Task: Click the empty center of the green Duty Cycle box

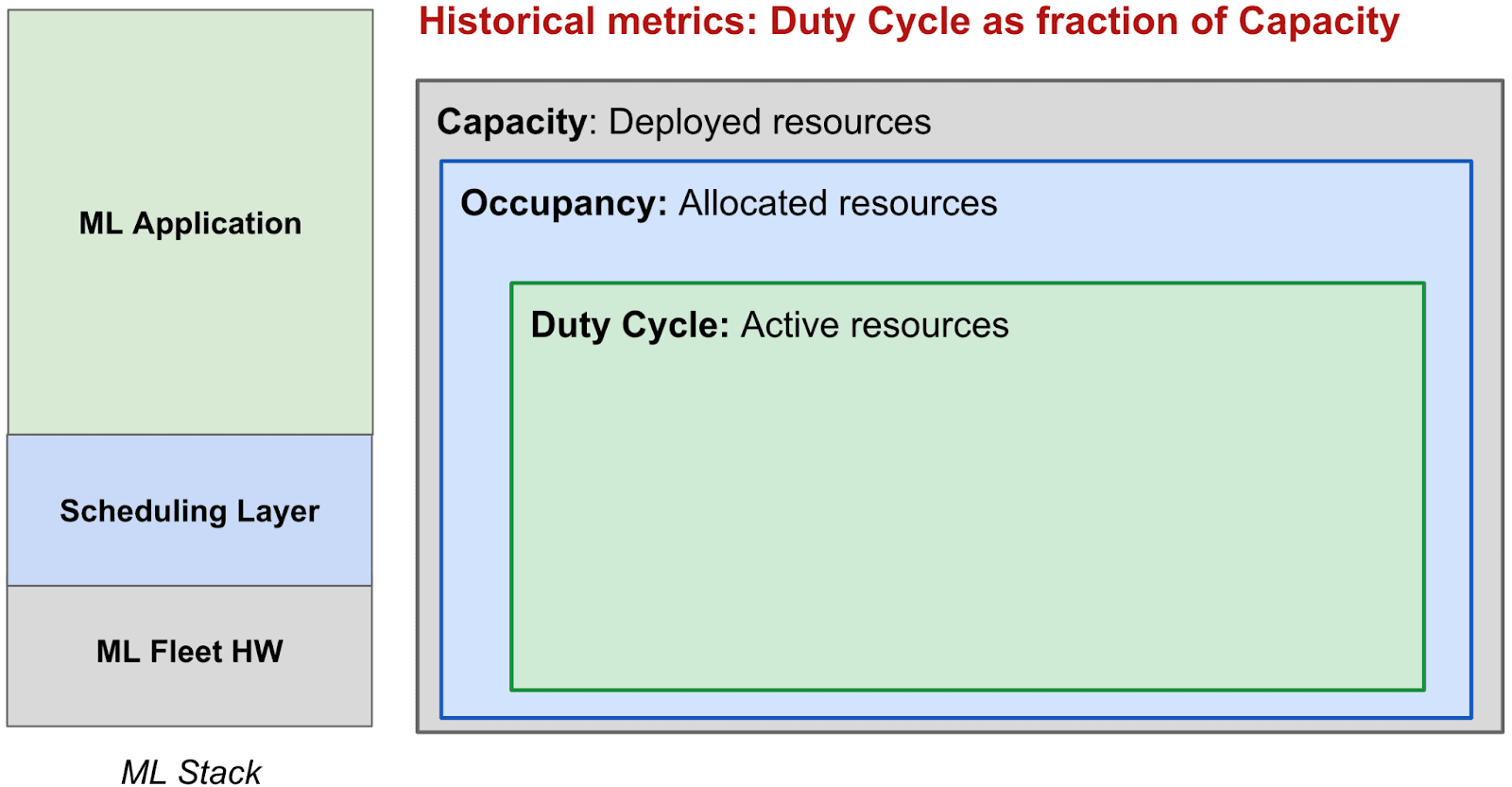Action: point(967,510)
